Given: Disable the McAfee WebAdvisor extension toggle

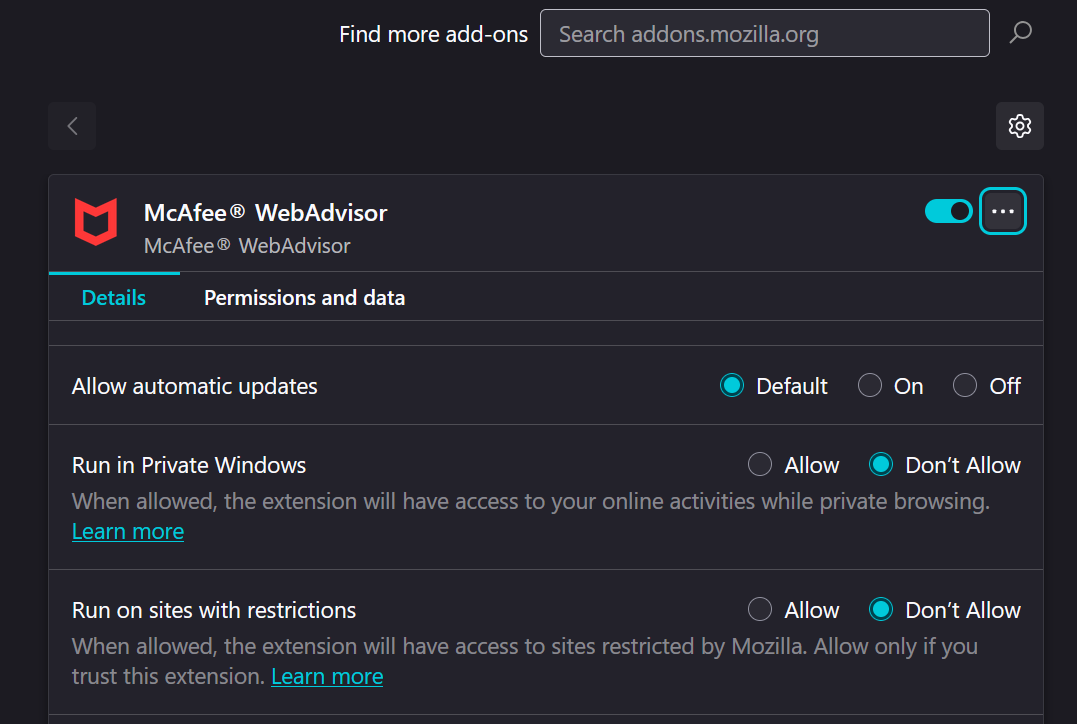Looking at the screenshot, I should [948, 211].
